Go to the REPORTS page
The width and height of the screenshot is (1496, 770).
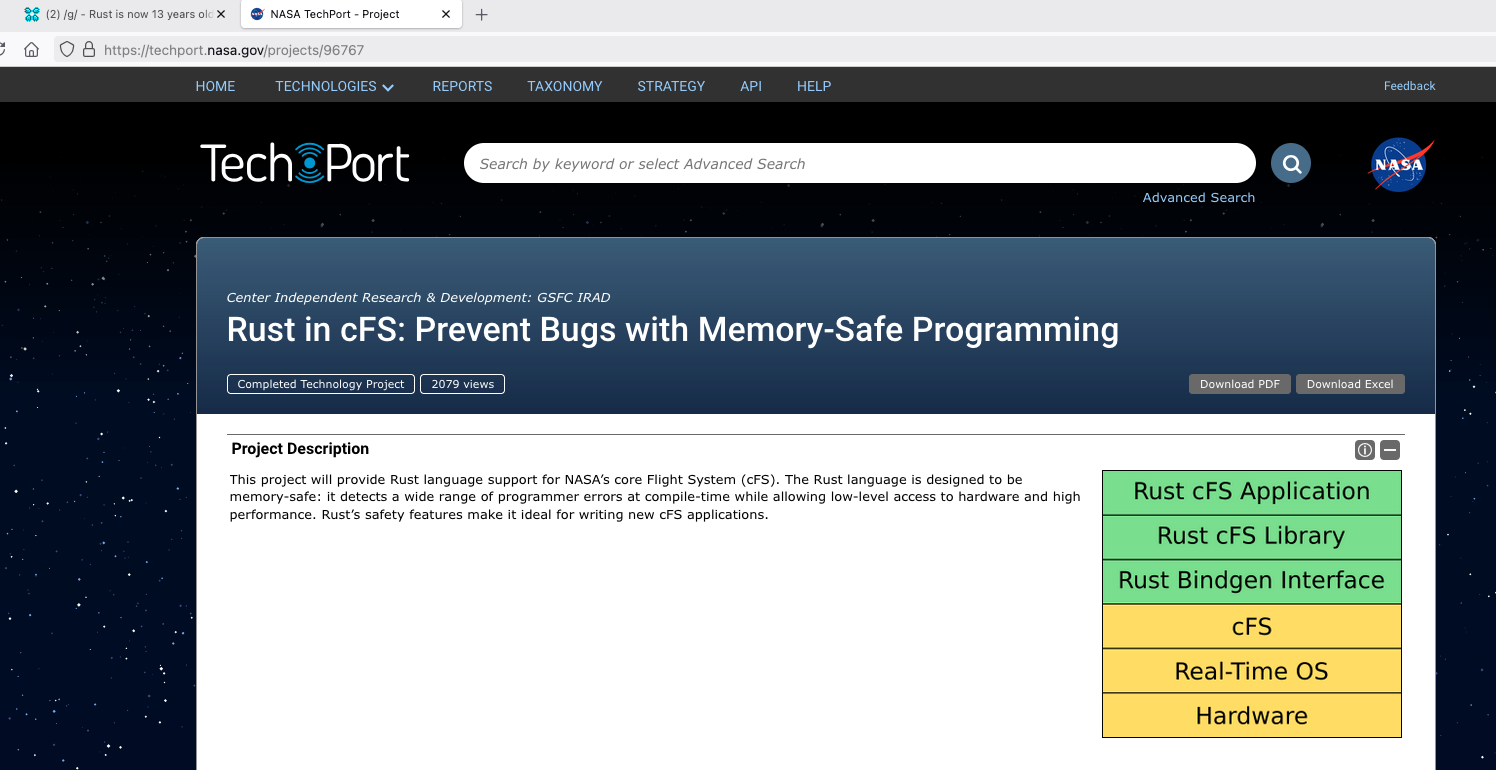click(462, 86)
